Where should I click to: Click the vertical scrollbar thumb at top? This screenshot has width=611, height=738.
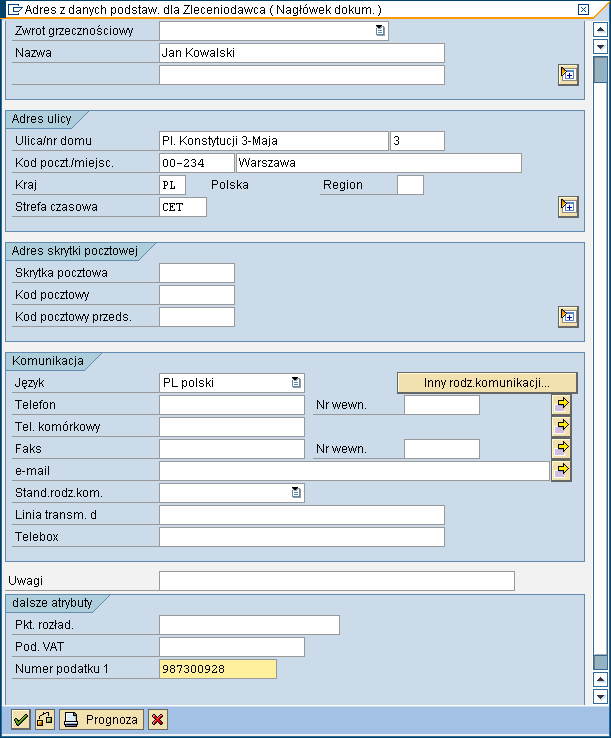click(600, 70)
